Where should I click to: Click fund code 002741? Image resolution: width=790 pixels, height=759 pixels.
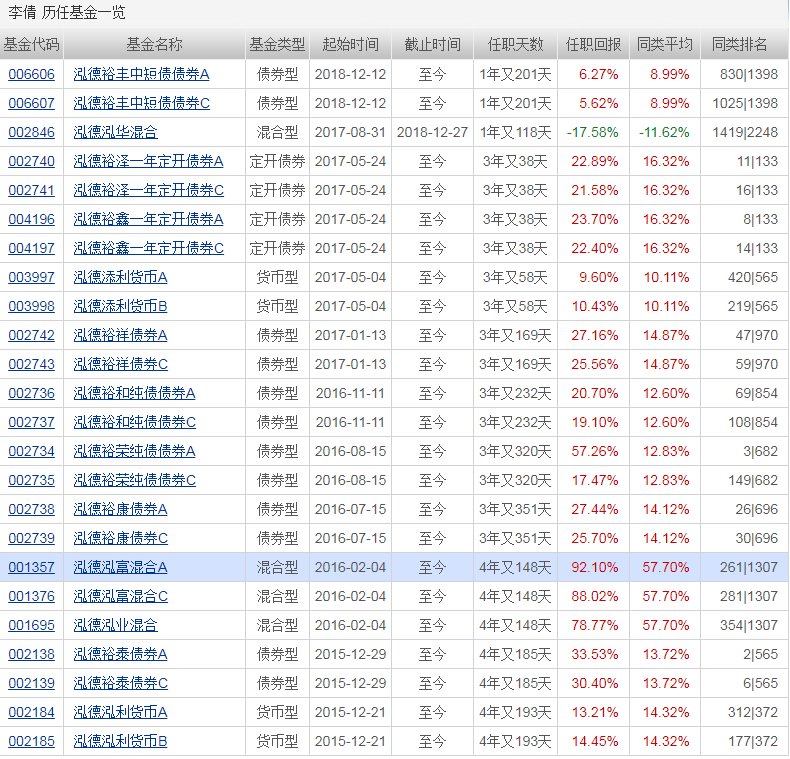[x=31, y=190]
